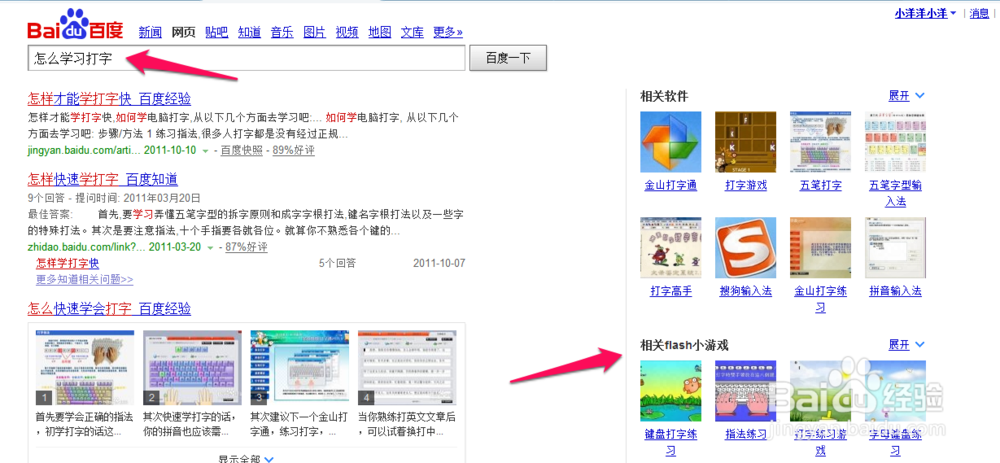Expand the 相关软件 section with 展开
Screen dimensions: 1000x463
(x=906, y=96)
